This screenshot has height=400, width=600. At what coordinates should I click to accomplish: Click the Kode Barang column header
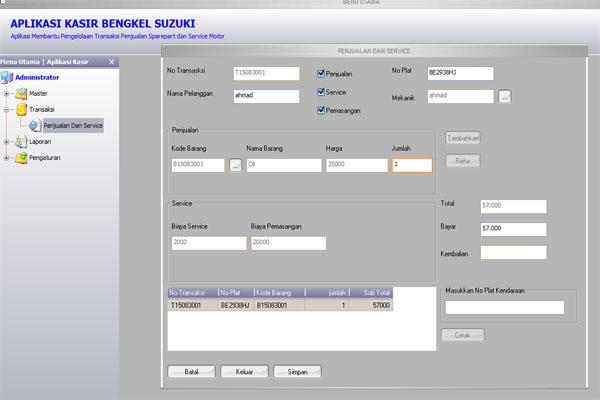tap(280, 293)
